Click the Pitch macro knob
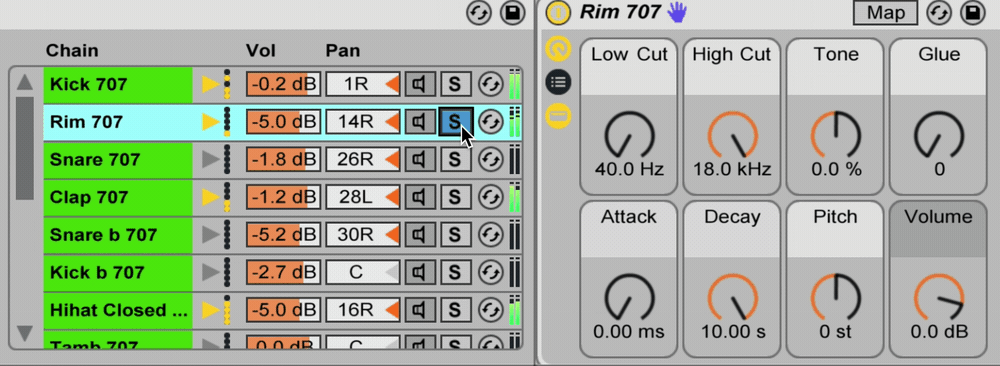The height and width of the screenshot is (366, 1000). tap(835, 297)
